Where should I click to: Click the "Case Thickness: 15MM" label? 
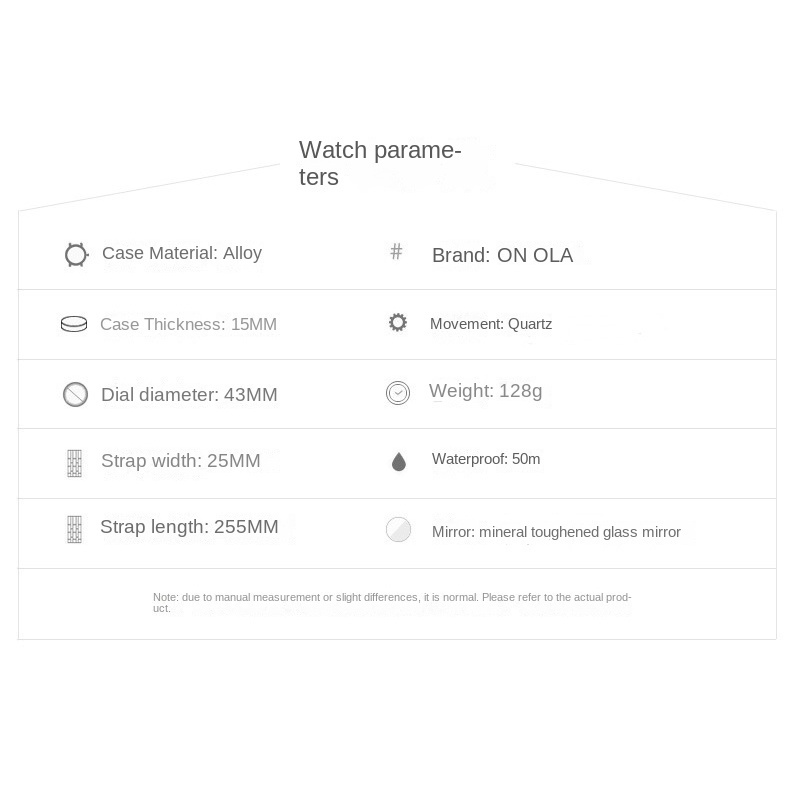pos(188,324)
